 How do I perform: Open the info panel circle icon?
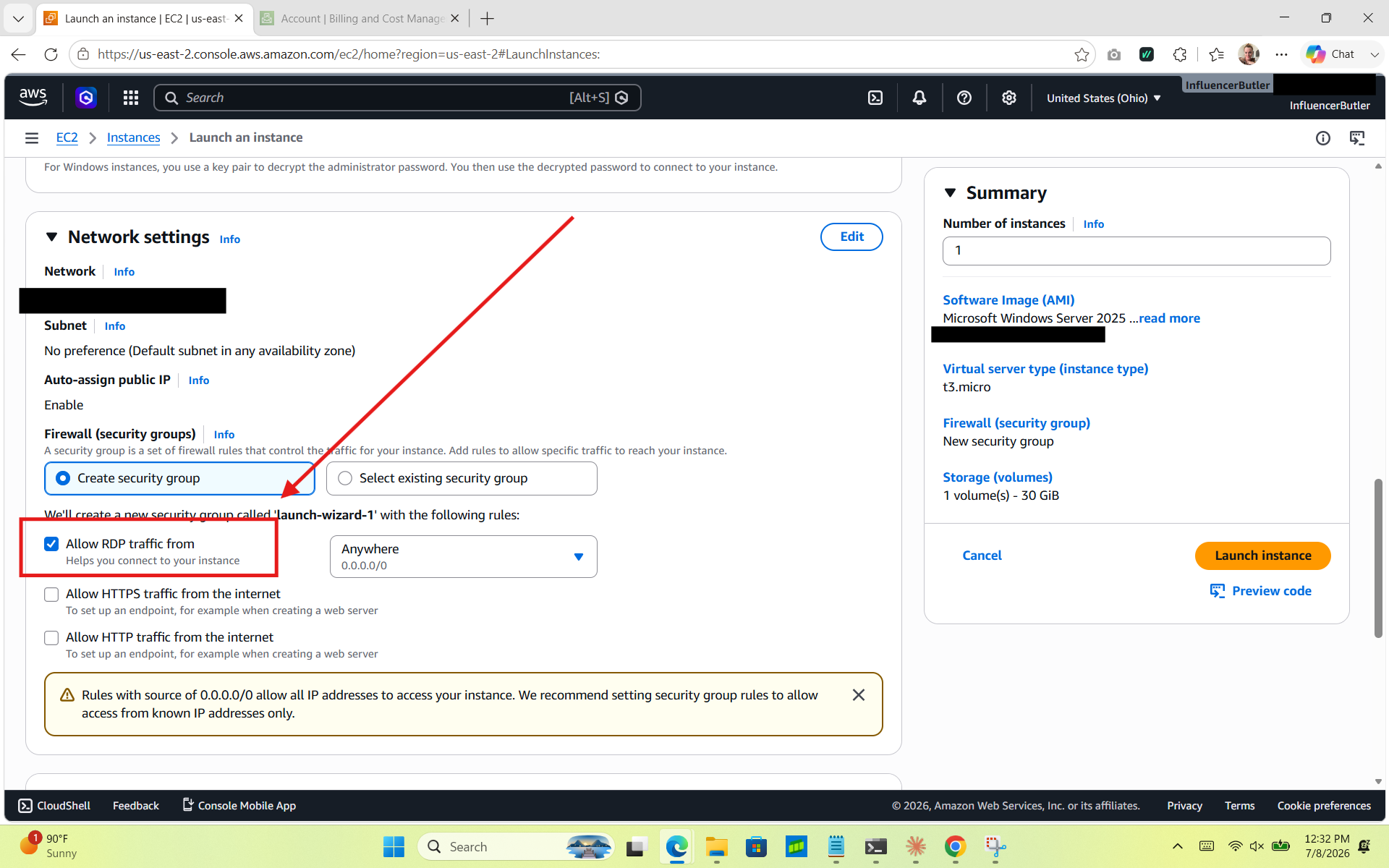(1323, 138)
